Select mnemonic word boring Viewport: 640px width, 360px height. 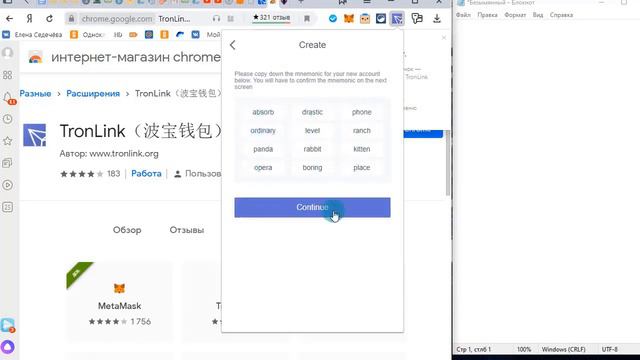(312, 167)
